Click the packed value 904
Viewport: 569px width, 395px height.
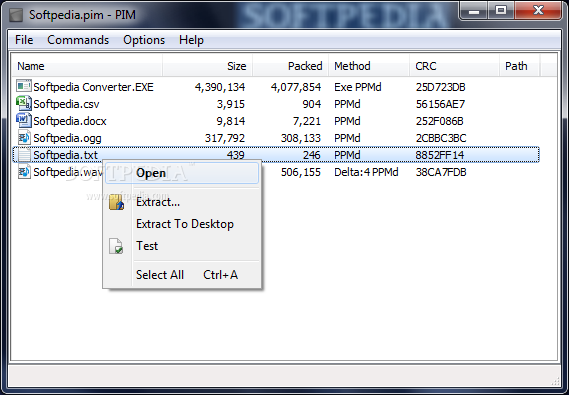(x=312, y=104)
